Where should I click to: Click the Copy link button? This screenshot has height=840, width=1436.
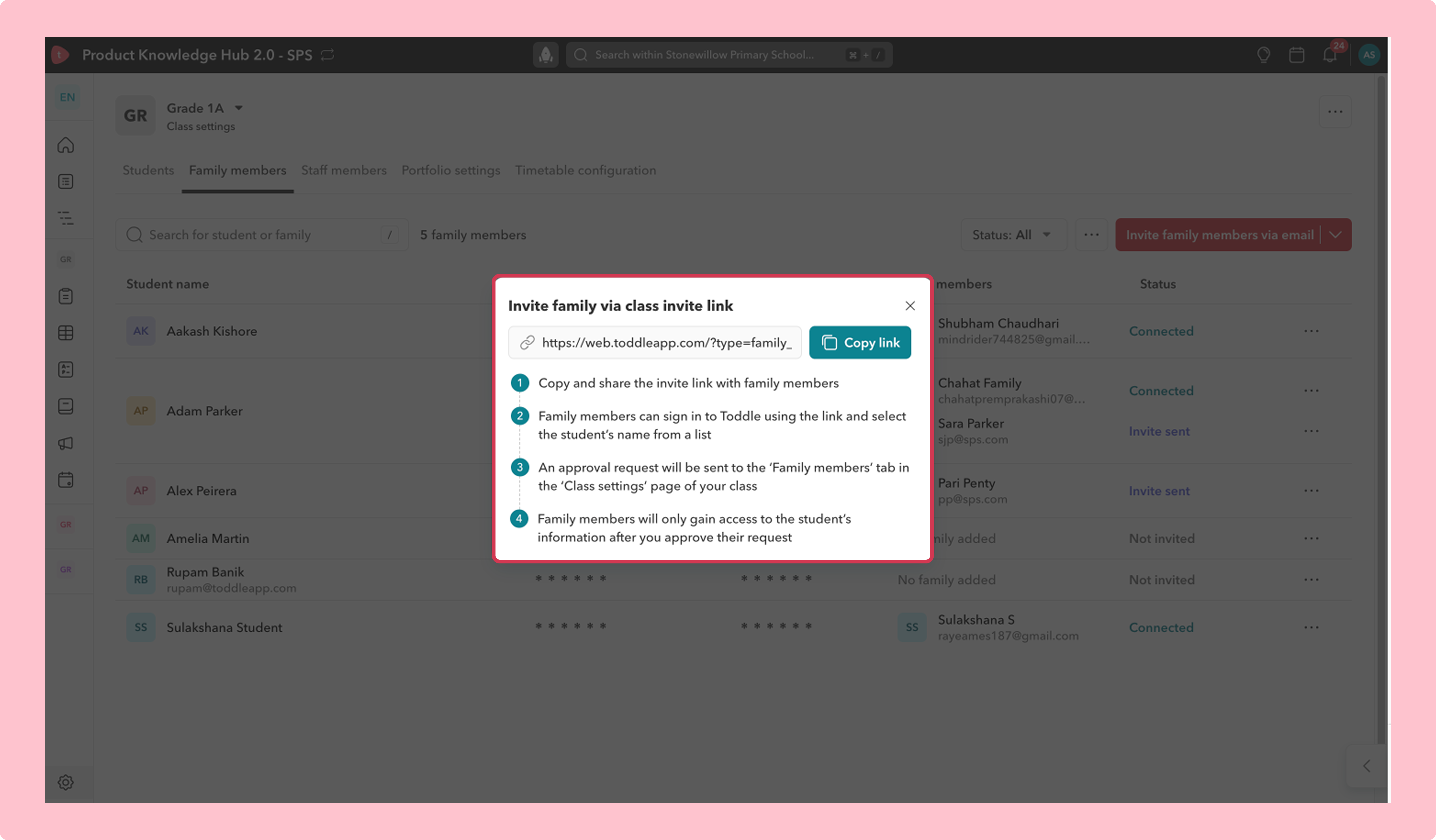click(860, 342)
